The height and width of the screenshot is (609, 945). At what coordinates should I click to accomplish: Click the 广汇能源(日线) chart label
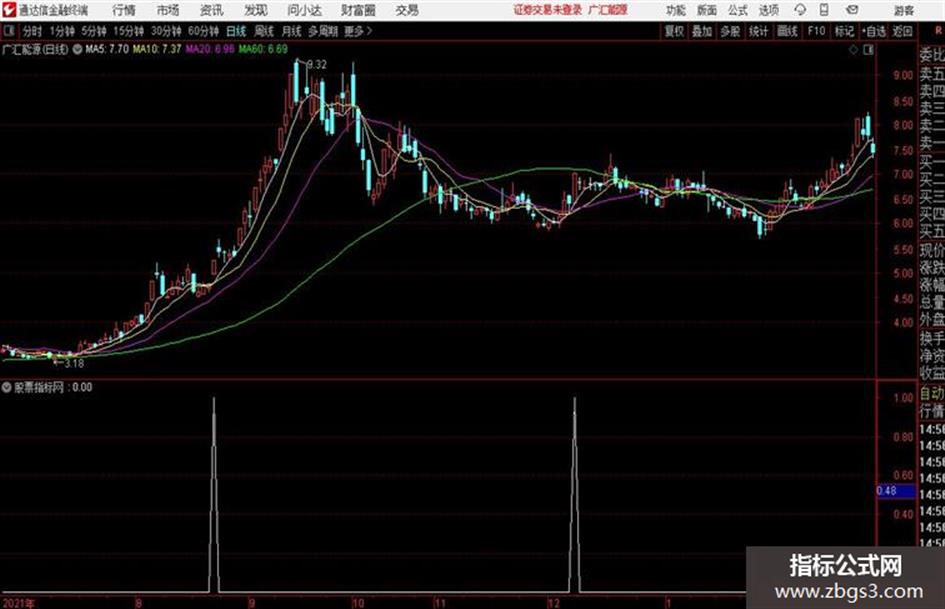tap(35, 49)
